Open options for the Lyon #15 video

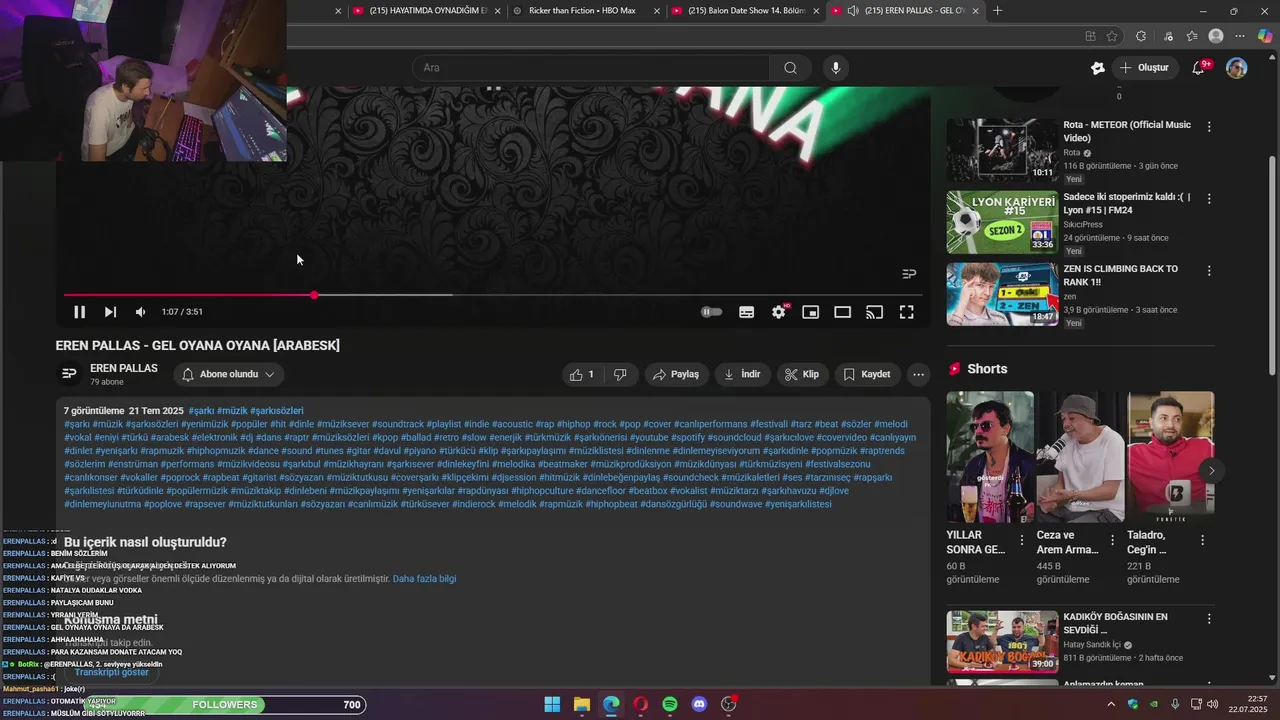pos(1209,199)
